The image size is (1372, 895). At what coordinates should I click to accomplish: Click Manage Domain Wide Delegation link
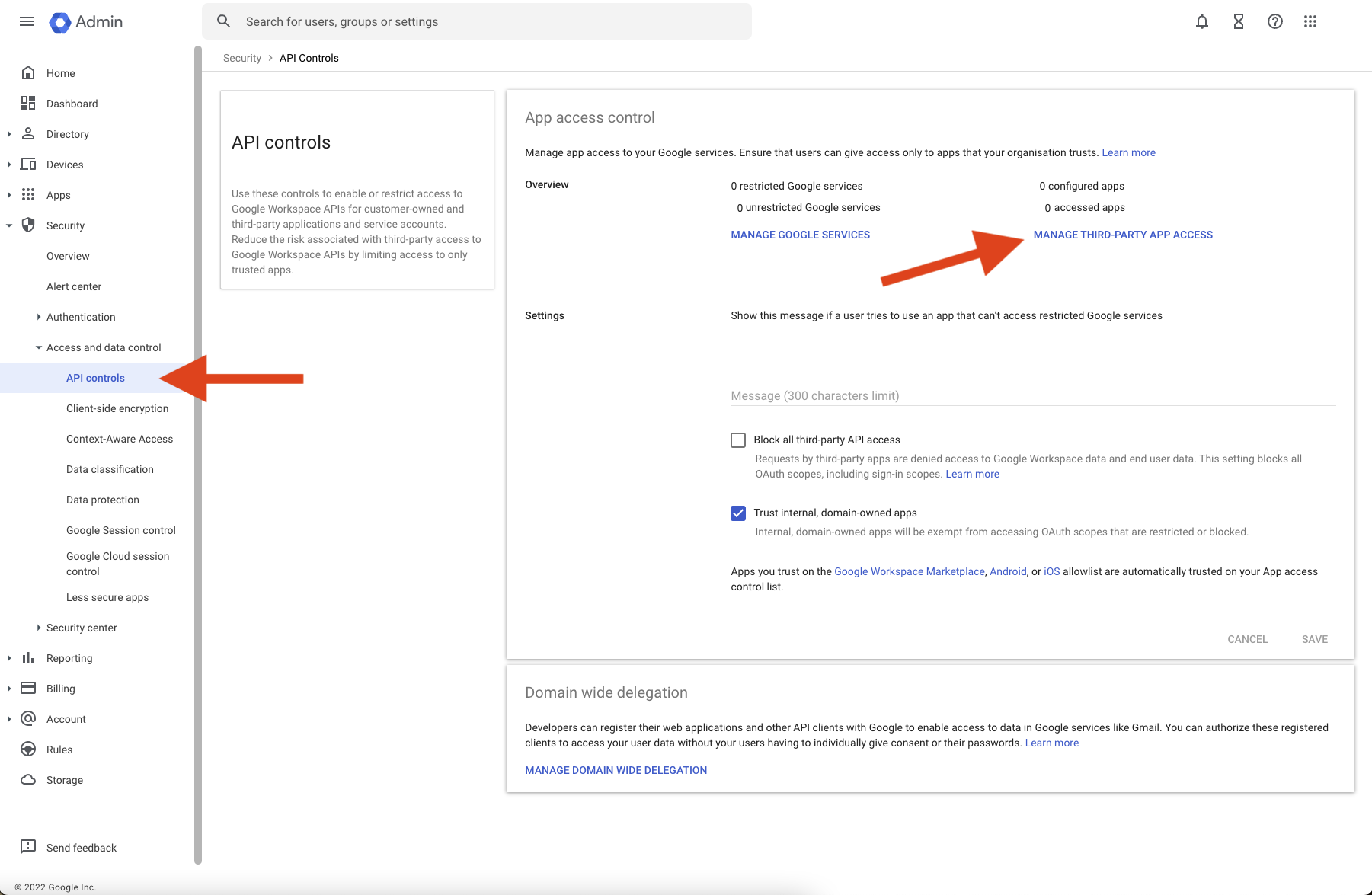tap(616, 770)
